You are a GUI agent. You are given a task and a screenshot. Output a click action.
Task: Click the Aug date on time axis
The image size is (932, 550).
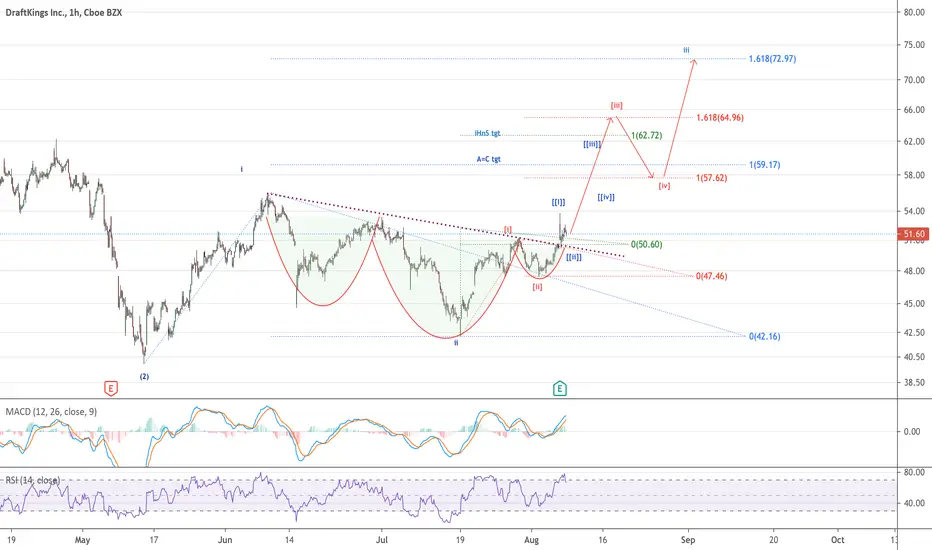pos(531,540)
